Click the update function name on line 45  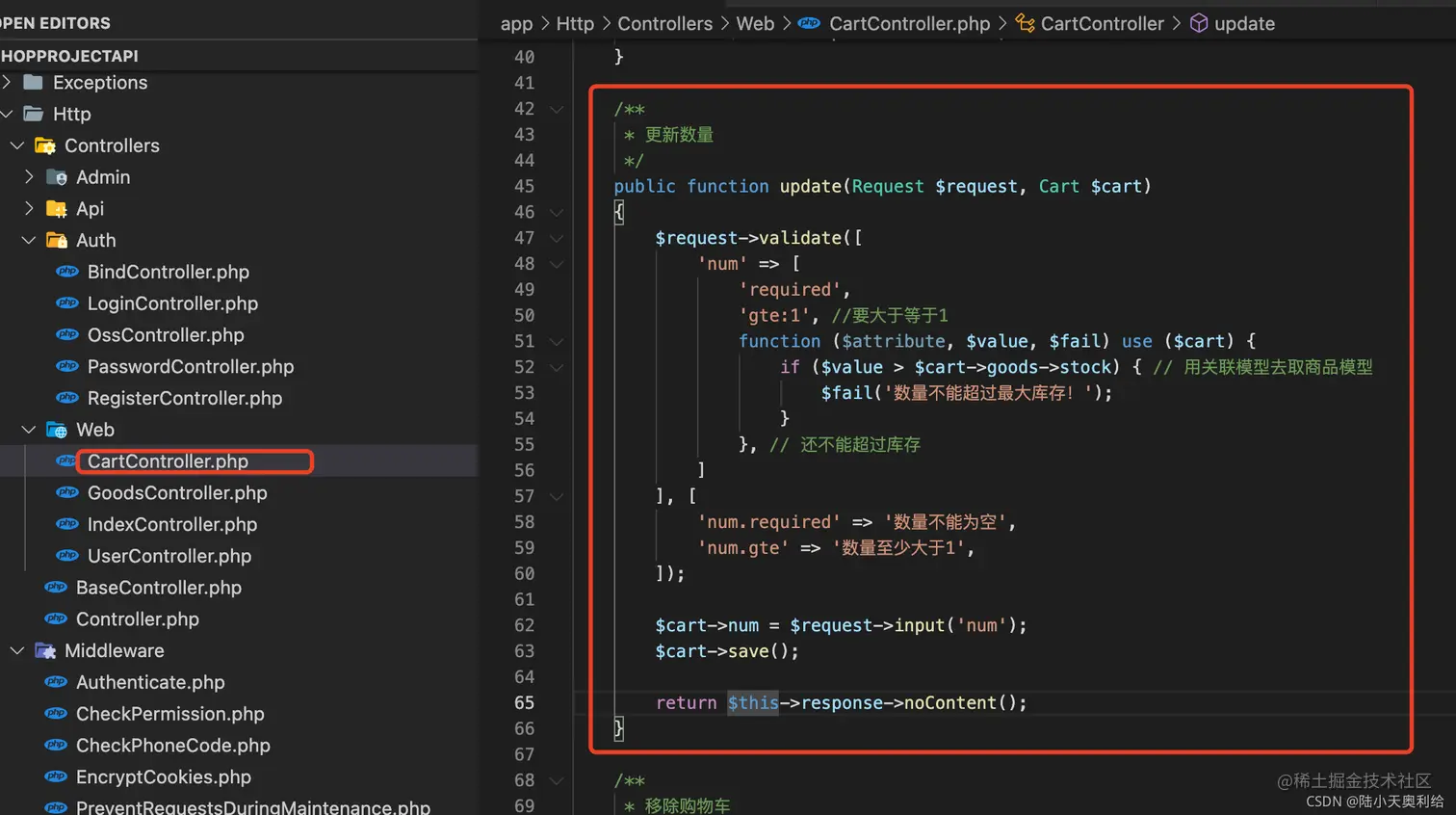click(811, 186)
